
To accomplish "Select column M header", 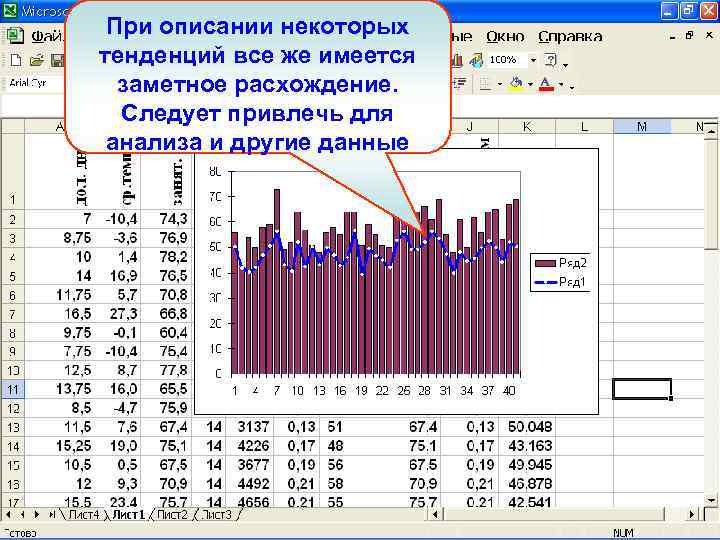I will pos(642,126).
